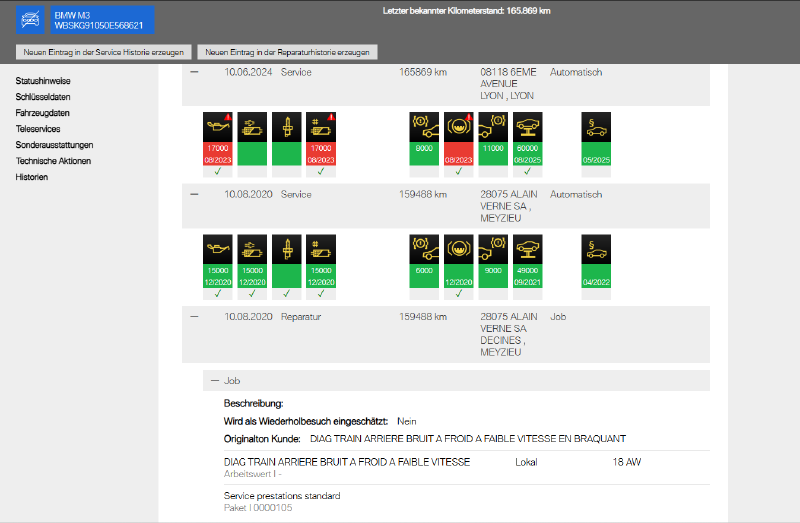Viewport: 800px width, 523px height.
Task: Click checkmark under 12/2020 brake fluid
Action: point(459,293)
